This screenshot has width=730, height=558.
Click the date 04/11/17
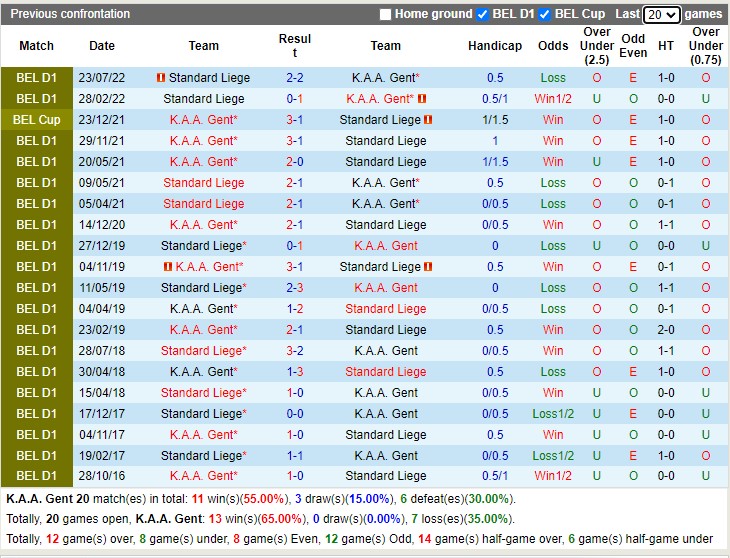click(x=101, y=435)
